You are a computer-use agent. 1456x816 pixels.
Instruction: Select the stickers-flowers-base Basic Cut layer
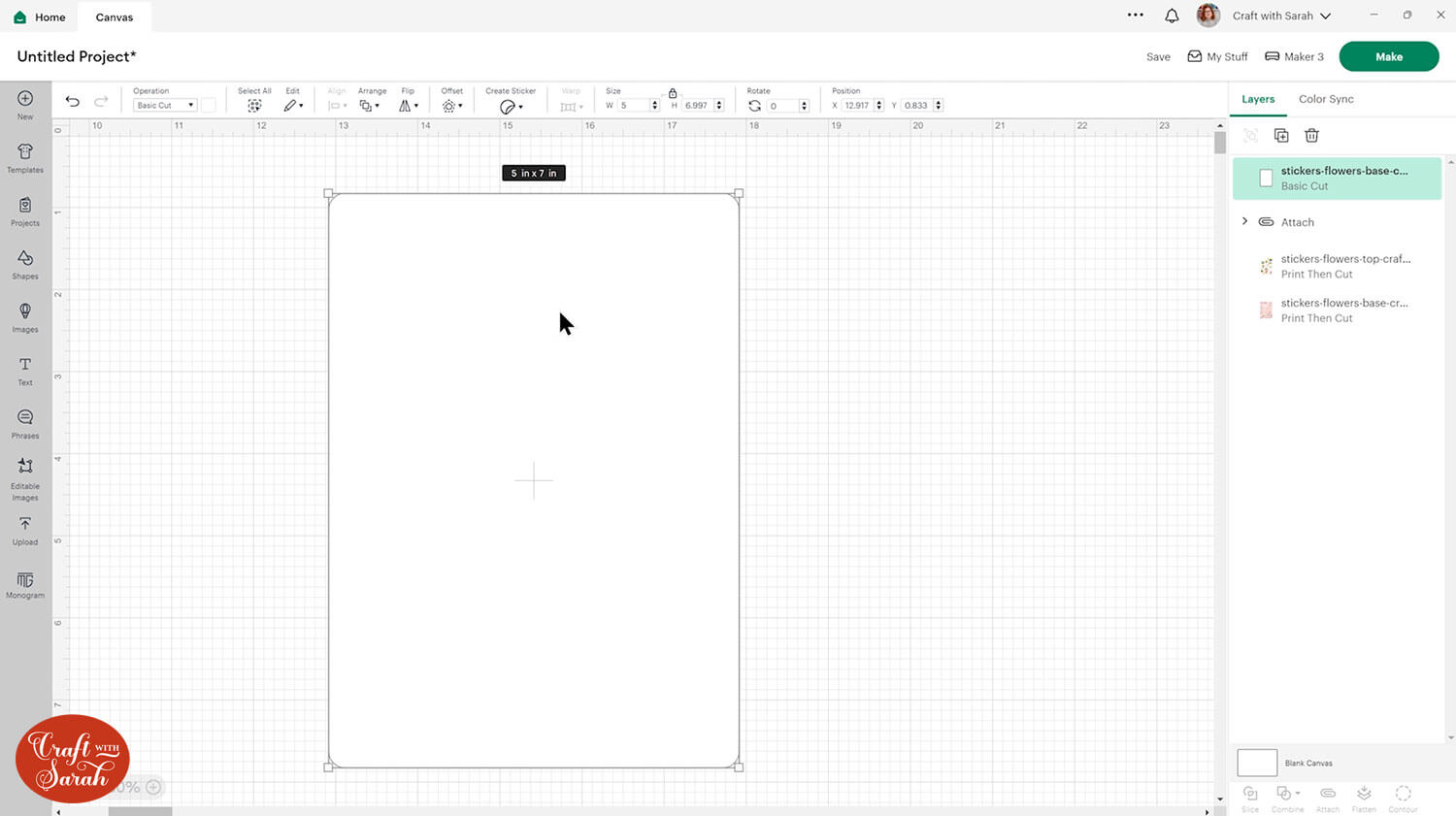[x=1337, y=179]
